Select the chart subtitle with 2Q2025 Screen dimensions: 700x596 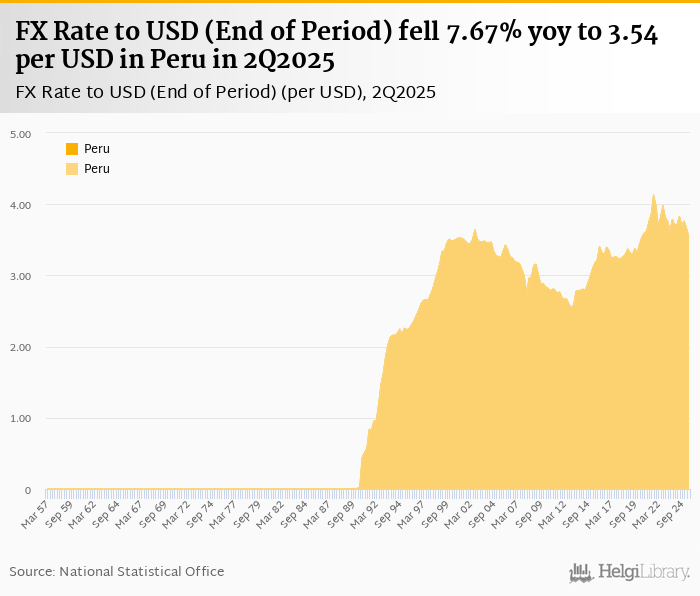coord(225,92)
